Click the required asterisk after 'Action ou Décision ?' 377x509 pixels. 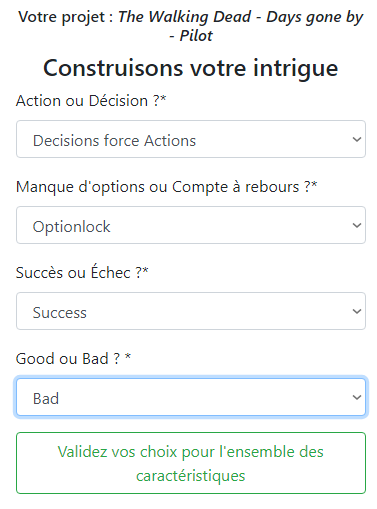(163, 98)
